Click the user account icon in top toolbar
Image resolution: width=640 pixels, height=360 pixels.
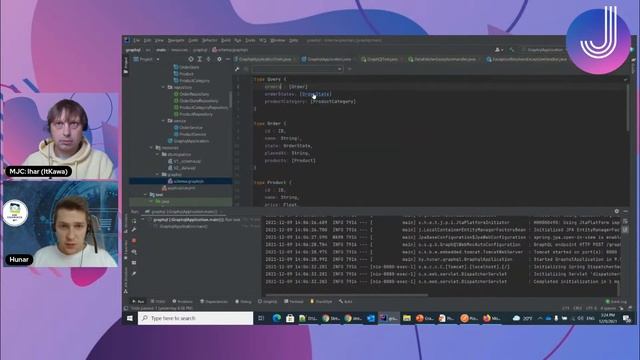pos(498,50)
